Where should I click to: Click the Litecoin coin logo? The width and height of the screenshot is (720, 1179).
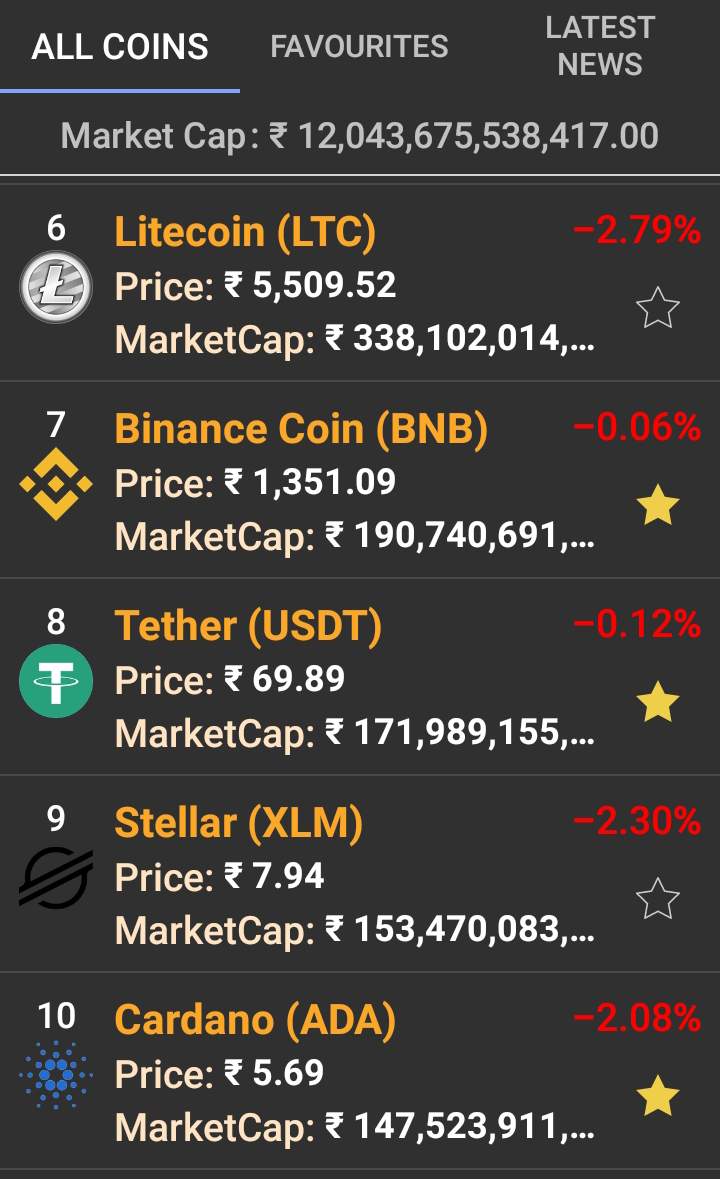coord(56,287)
